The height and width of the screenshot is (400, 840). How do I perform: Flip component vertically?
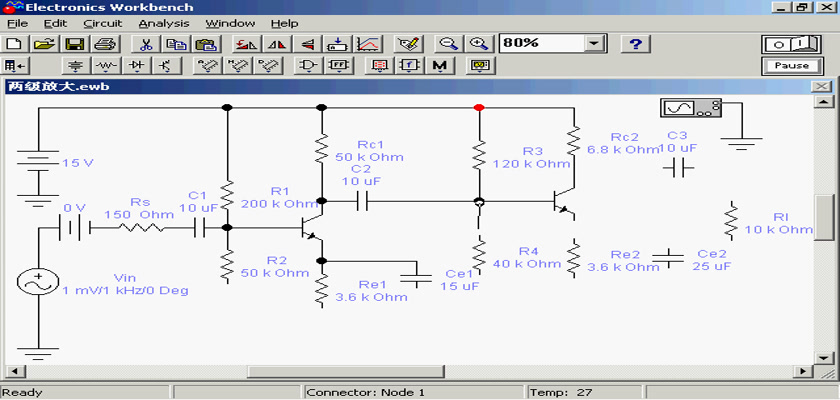pos(307,44)
